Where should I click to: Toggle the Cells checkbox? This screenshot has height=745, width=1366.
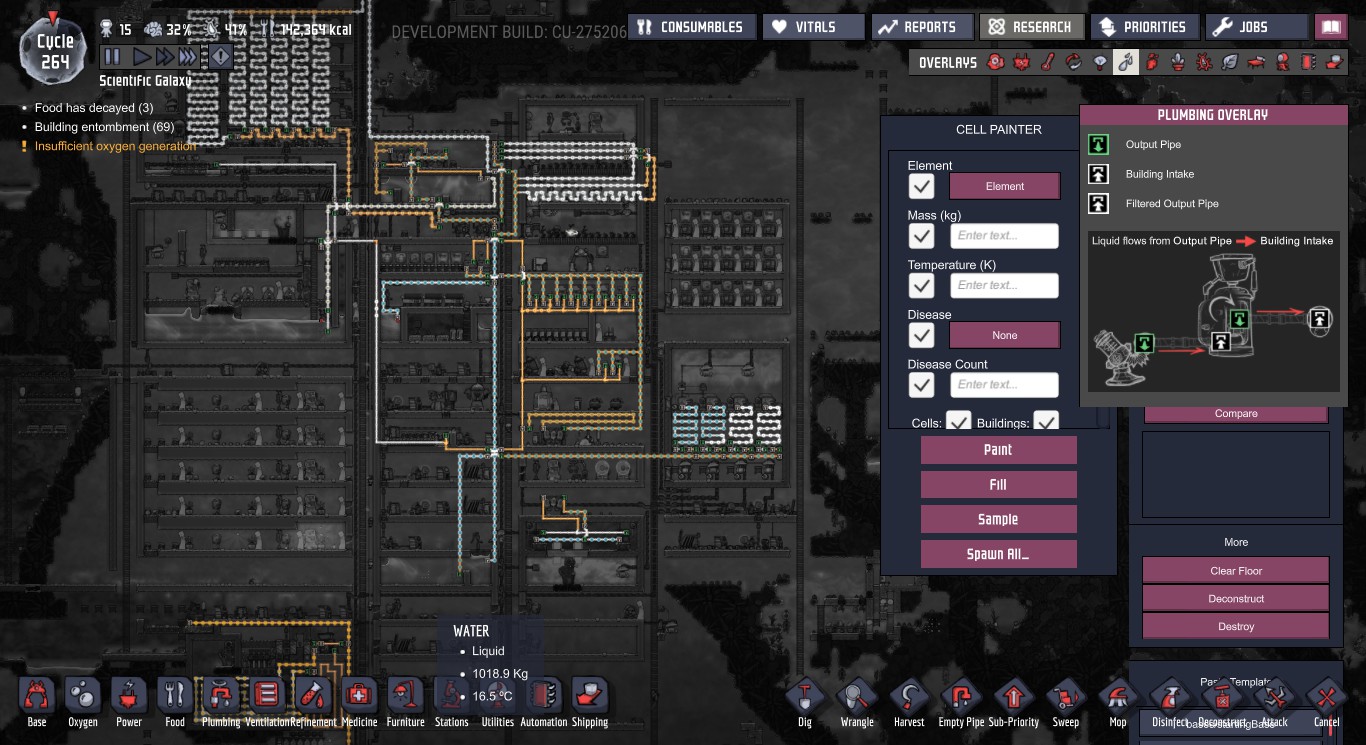tap(959, 421)
